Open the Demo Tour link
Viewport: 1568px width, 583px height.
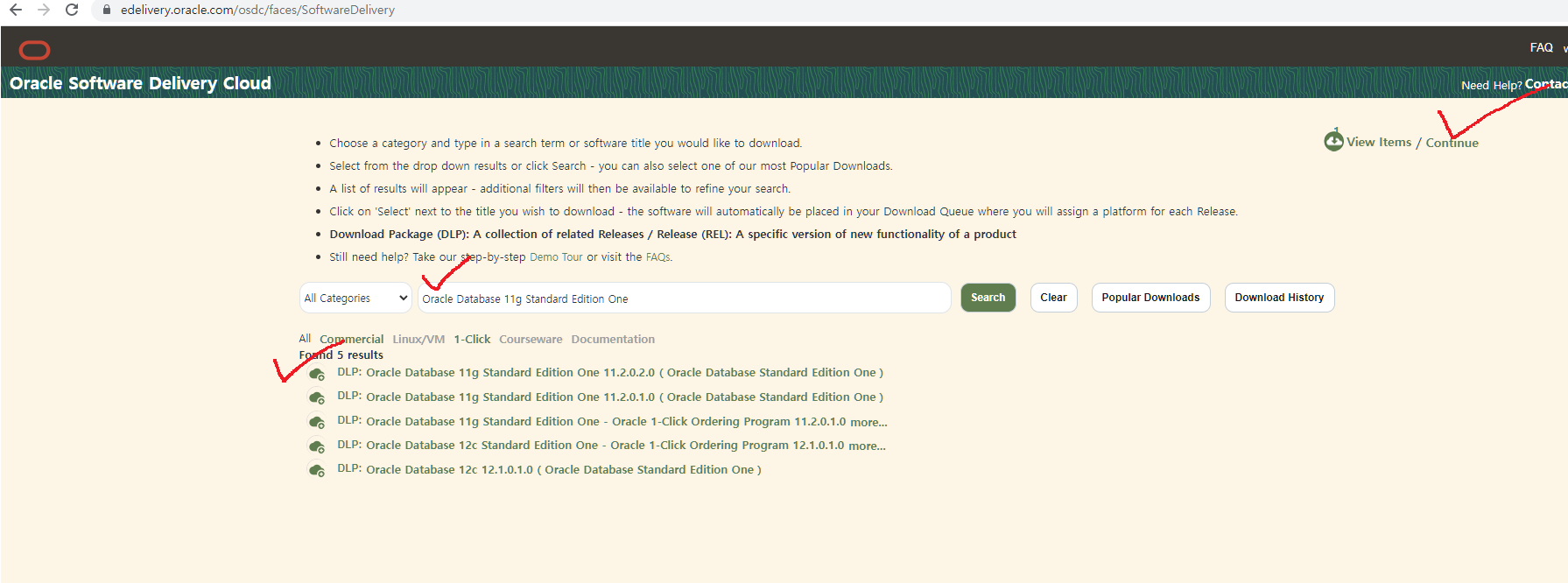[x=556, y=257]
